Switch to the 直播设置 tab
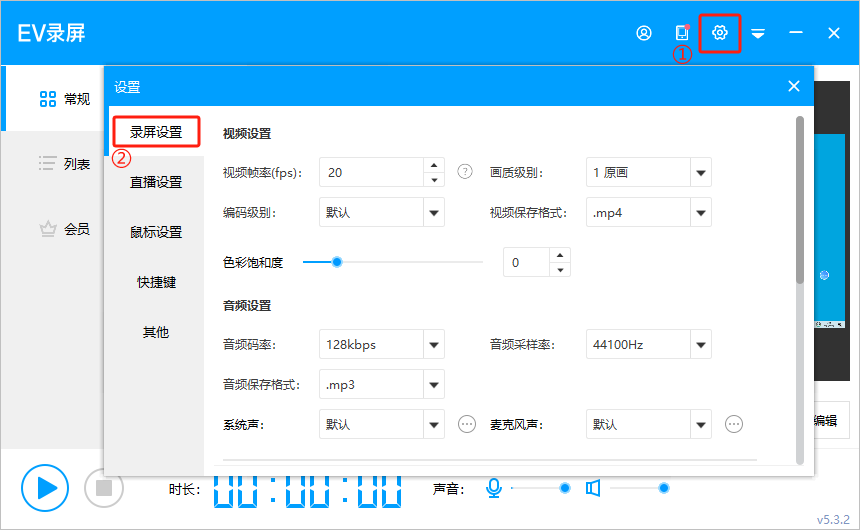Image resolution: width=860 pixels, height=530 pixels. 156,182
